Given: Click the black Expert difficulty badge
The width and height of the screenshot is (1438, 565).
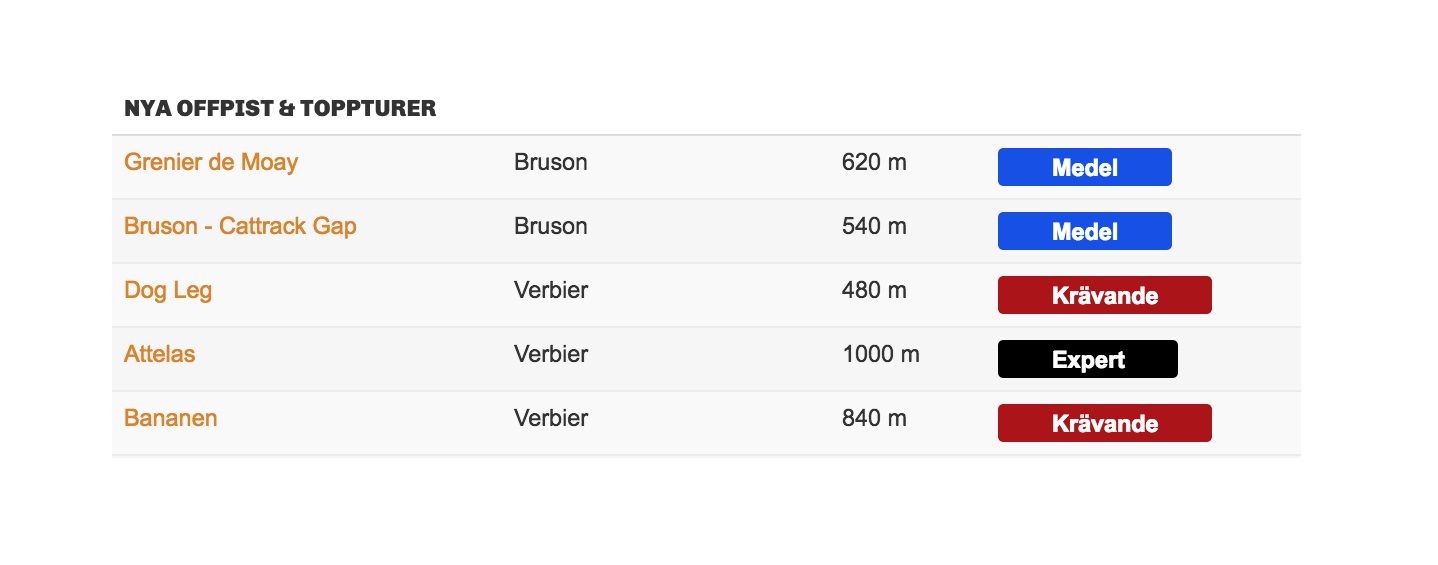Looking at the screenshot, I should pyautogui.click(x=1087, y=359).
